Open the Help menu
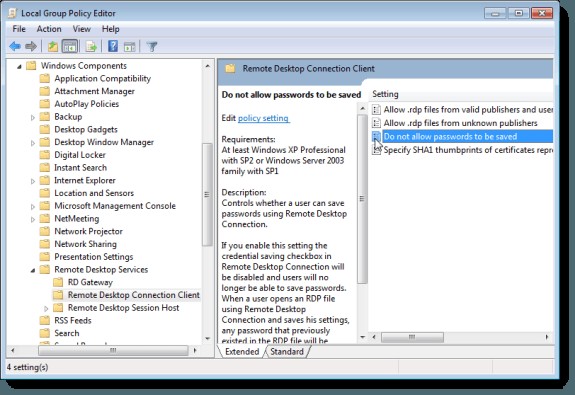The height and width of the screenshot is (395, 575). 110,29
